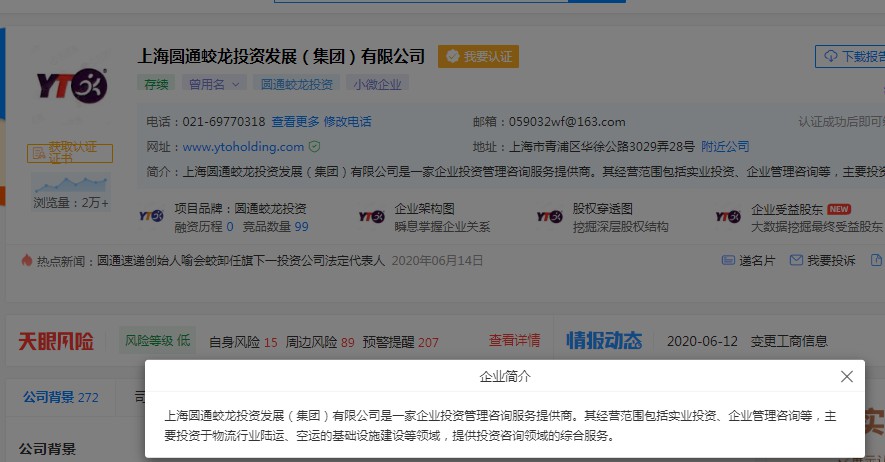Click the green verified shield icon
The image size is (885, 462).
coord(314,147)
